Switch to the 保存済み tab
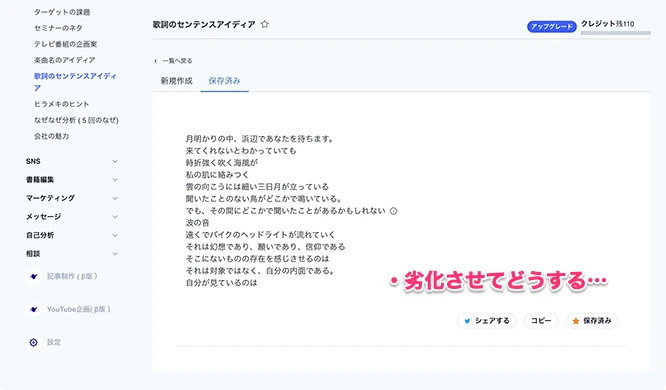Image resolution: width=666 pixels, height=390 pixels. point(224,81)
